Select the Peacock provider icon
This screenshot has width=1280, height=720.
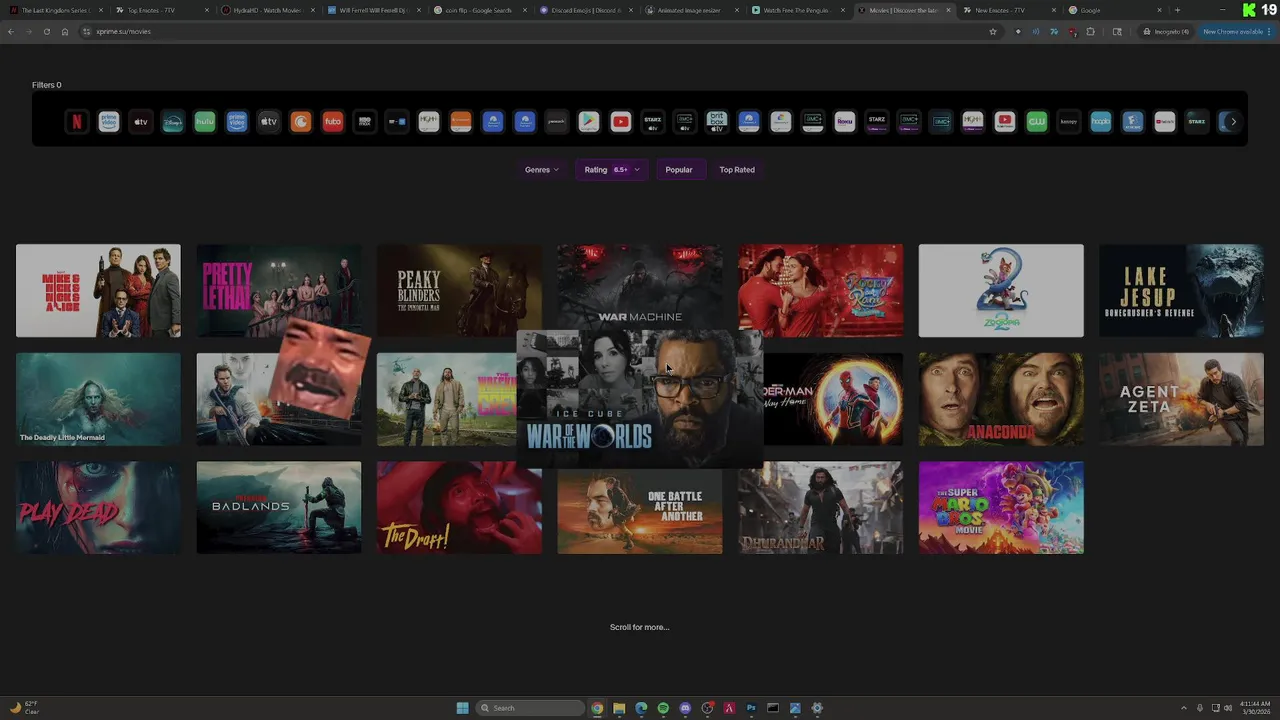click(x=557, y=122)
